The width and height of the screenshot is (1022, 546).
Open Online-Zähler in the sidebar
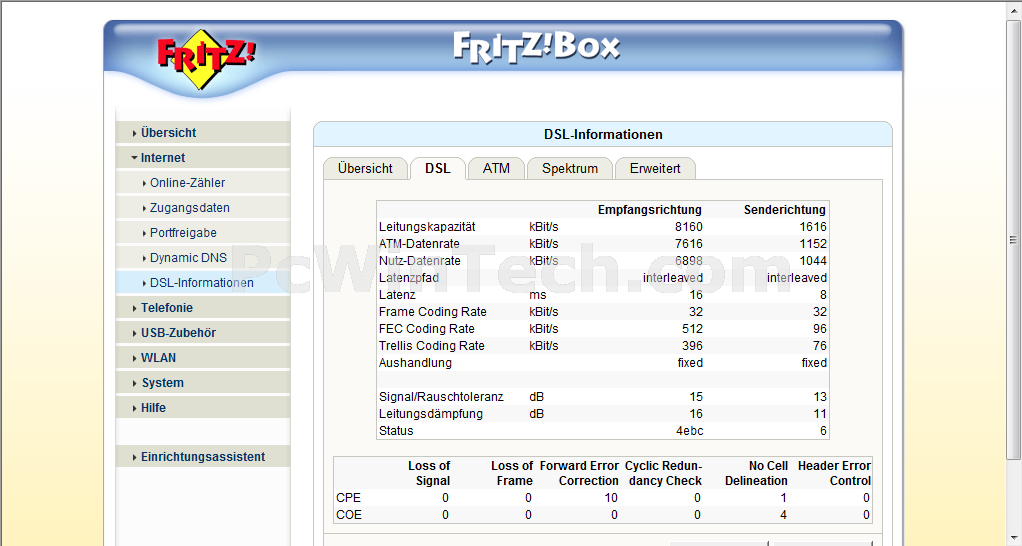[x=203, y=182]
